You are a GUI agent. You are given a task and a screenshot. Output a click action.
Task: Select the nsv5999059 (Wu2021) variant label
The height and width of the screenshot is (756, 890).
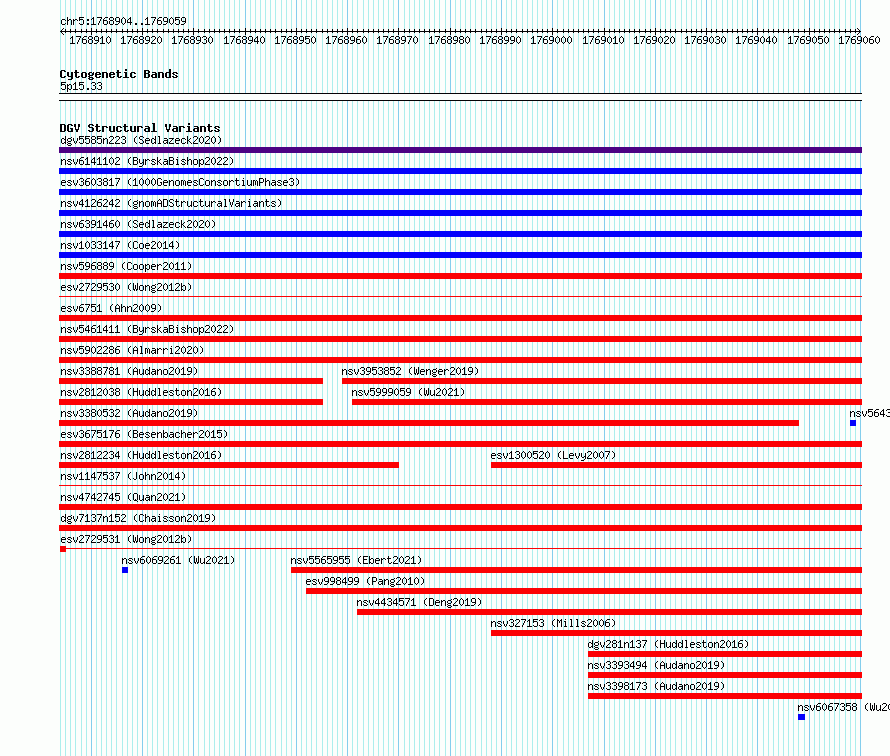coord(408,392)
